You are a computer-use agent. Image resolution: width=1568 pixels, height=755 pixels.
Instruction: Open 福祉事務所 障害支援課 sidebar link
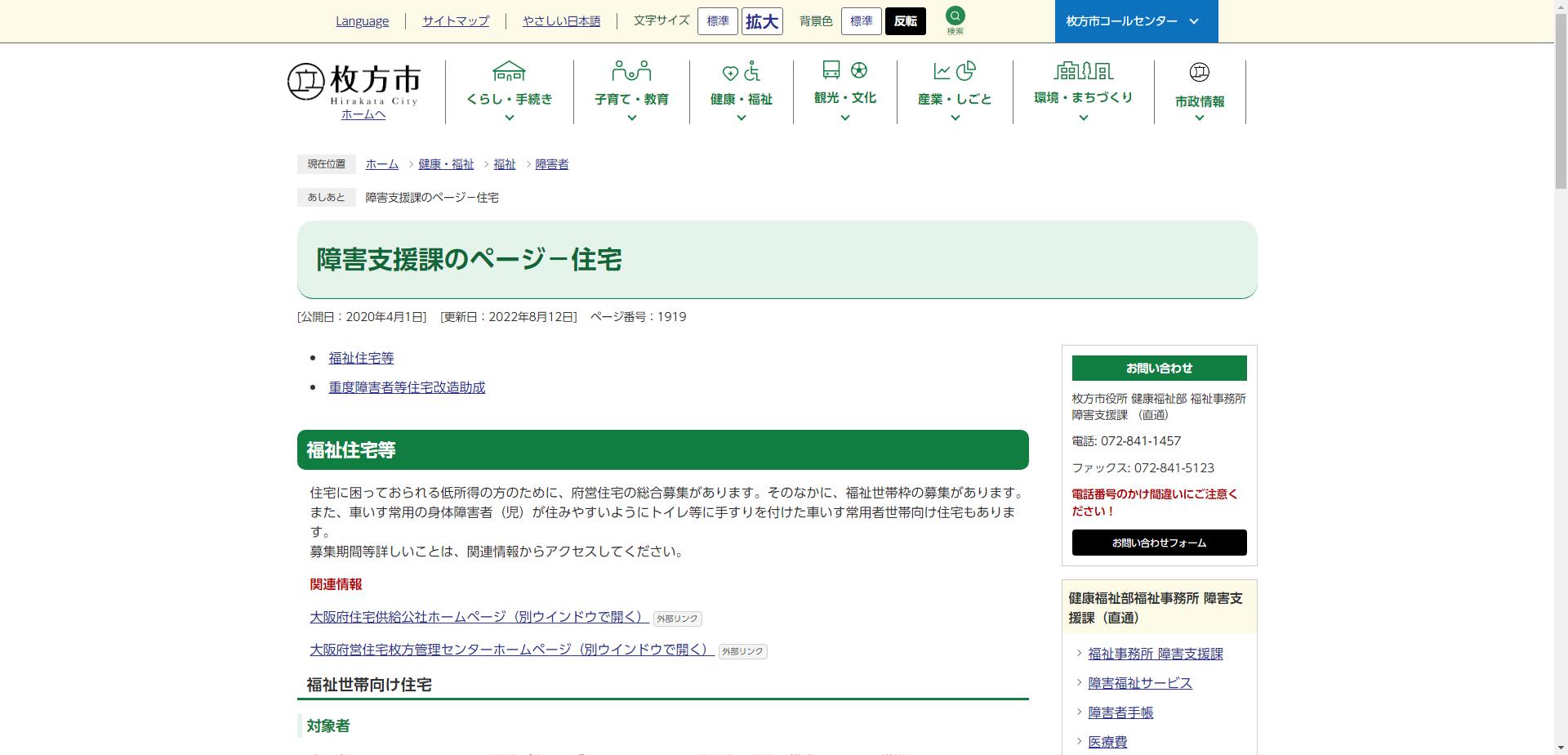(x=1155, y=654)
